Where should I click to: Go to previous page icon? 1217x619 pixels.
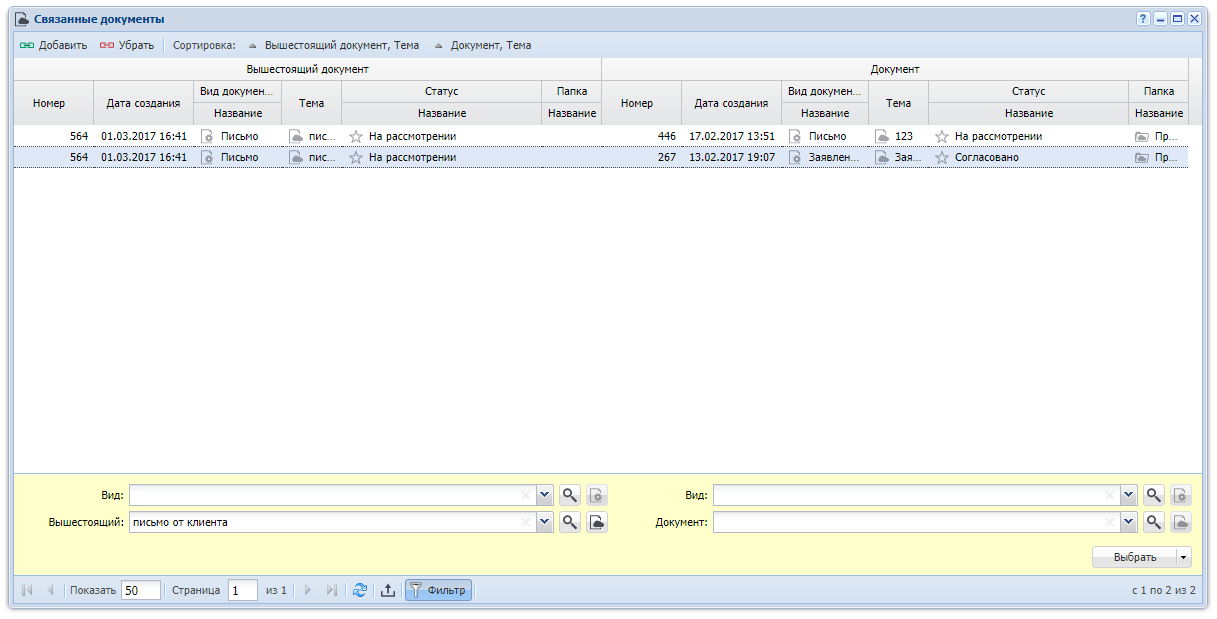(50, 590)
